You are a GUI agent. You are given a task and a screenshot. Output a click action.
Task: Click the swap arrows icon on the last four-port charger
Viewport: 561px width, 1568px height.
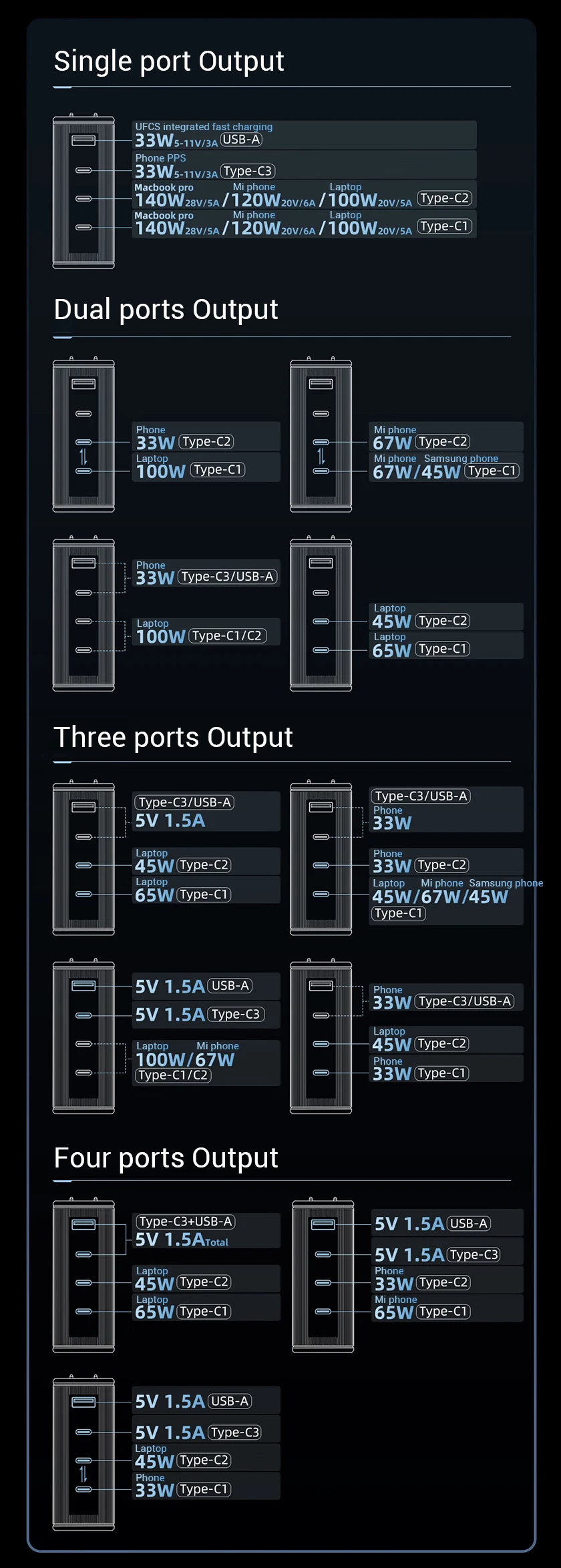pos(83,1473)
